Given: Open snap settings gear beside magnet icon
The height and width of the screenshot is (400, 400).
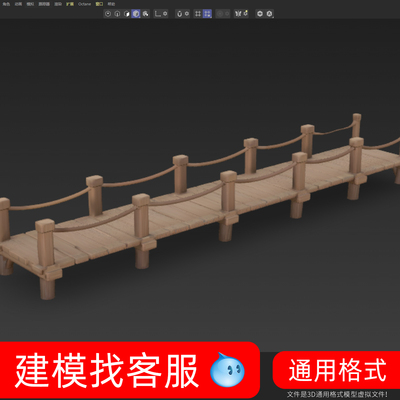Looking at the screenshot, I should pyautogui.click(x=187, y=14).
